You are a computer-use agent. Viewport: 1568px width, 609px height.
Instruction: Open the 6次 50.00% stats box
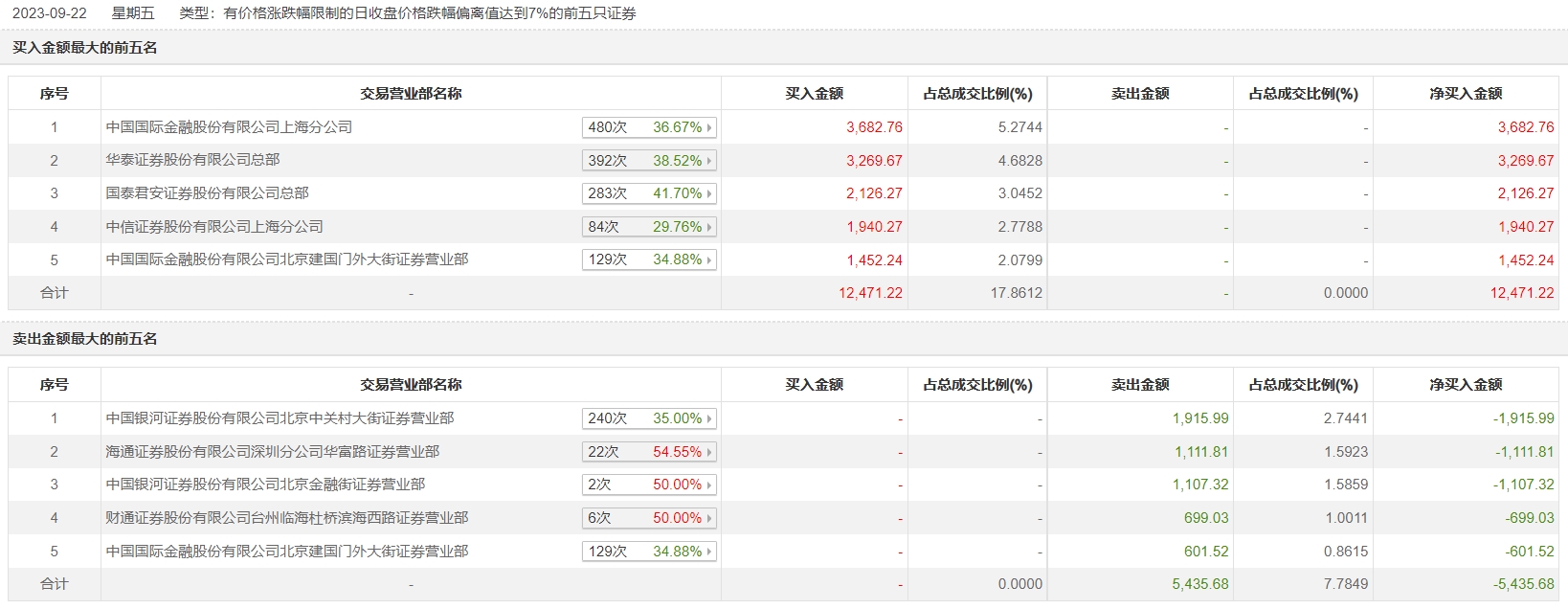[649, 518]
